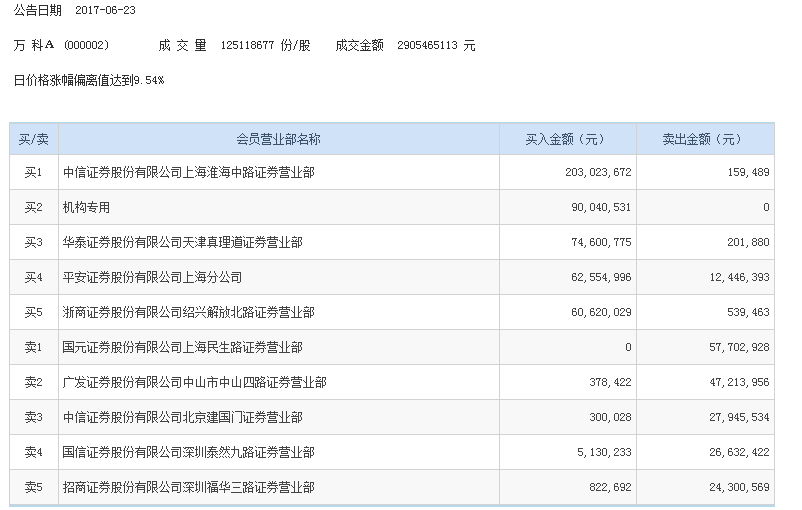Image resolution: width=802 pixels, height=510 pixels.
Task: Click buy amount 378,422
Action: coord(610,382)
